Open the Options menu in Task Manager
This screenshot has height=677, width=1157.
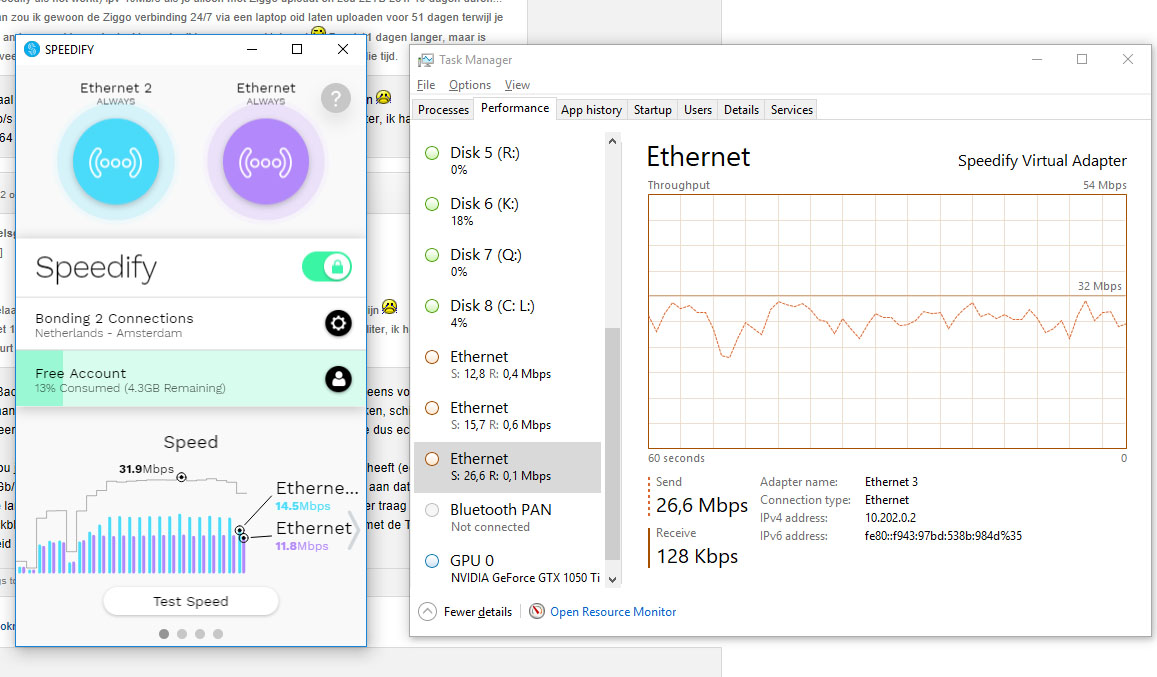tap(470, 85)
